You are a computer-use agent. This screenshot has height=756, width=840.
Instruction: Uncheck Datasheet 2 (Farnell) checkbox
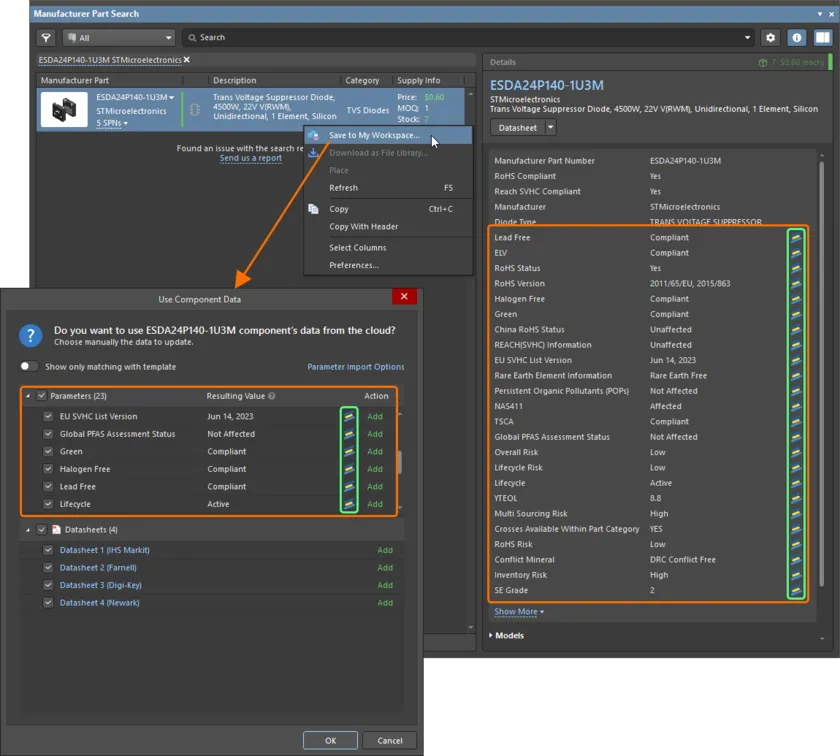click(48, 567)
